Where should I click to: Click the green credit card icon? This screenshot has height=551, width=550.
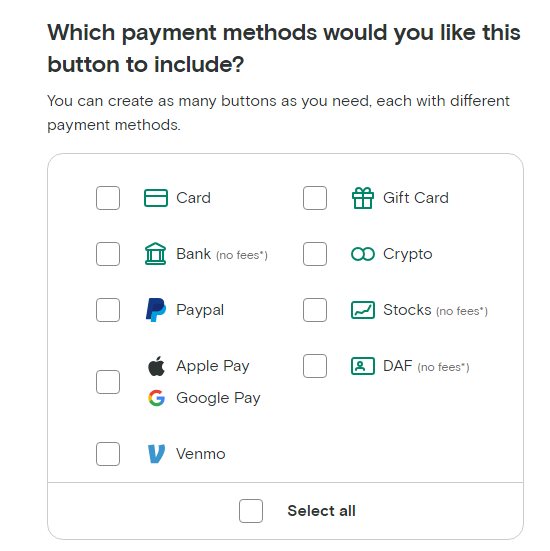[x=156, y=198]
